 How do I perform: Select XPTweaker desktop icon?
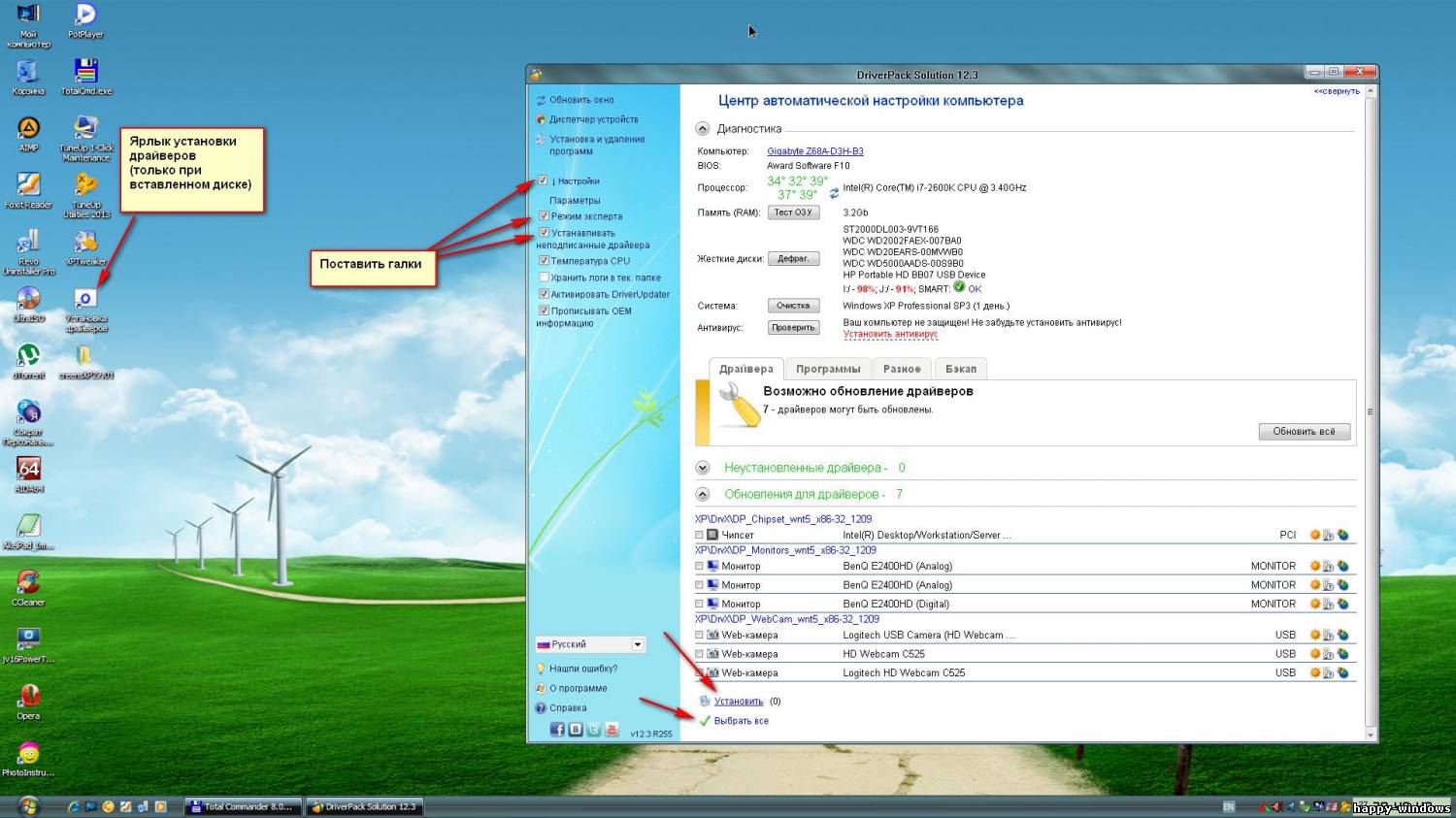[x=86, y=247]
